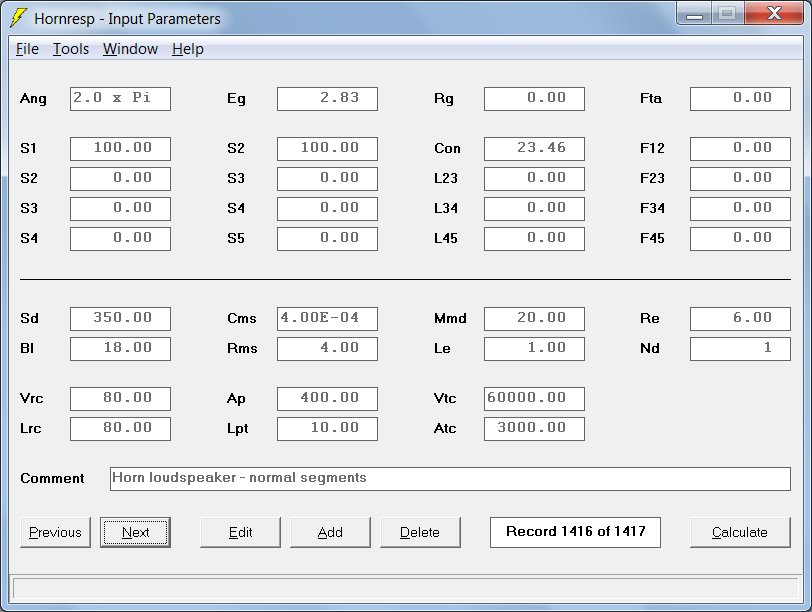Advance to the next record
812x612 pixels.
135,532
